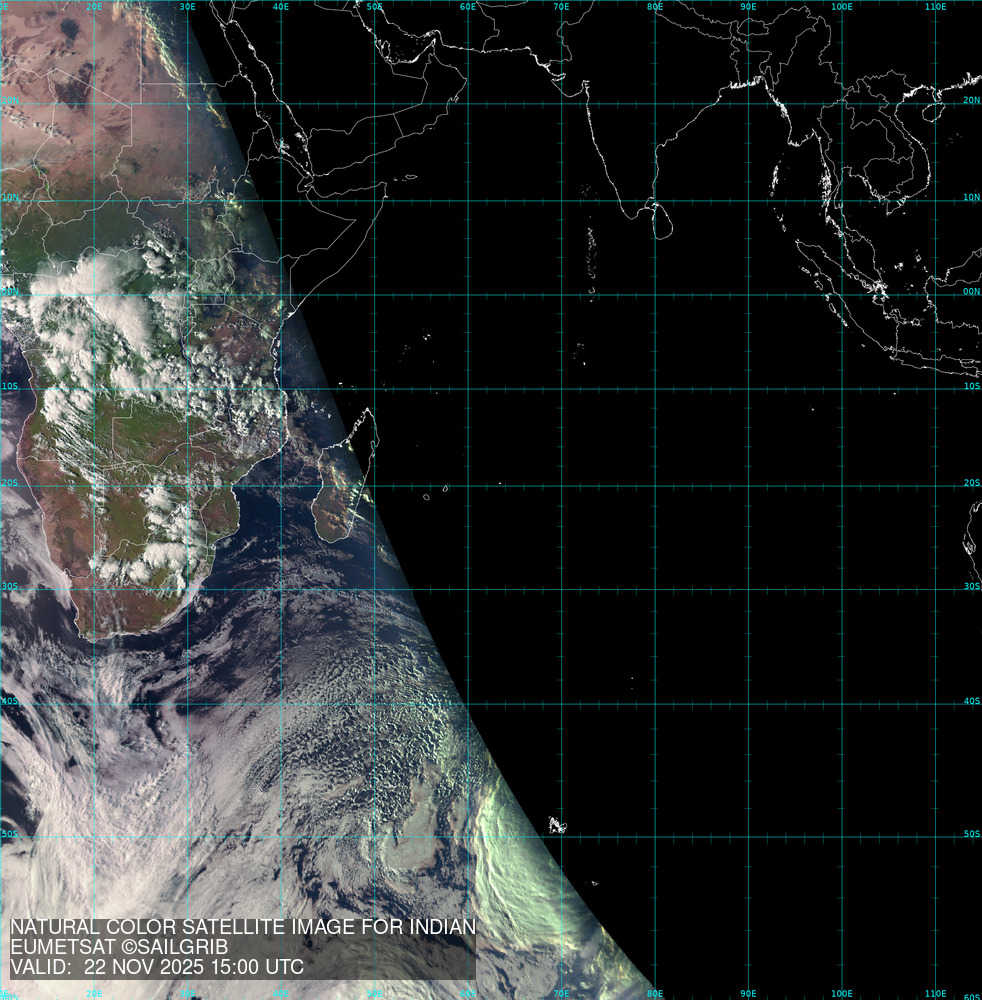Click the 60E longitude label at top
The height and width of the screenshot is (1000, 982).
pos(467,7)
